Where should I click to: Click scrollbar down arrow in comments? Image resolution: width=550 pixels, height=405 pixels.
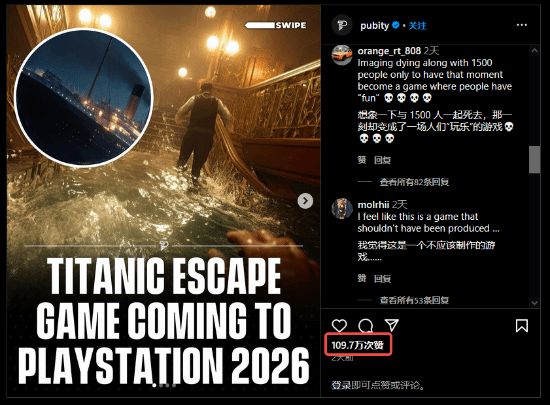(534, 302)
